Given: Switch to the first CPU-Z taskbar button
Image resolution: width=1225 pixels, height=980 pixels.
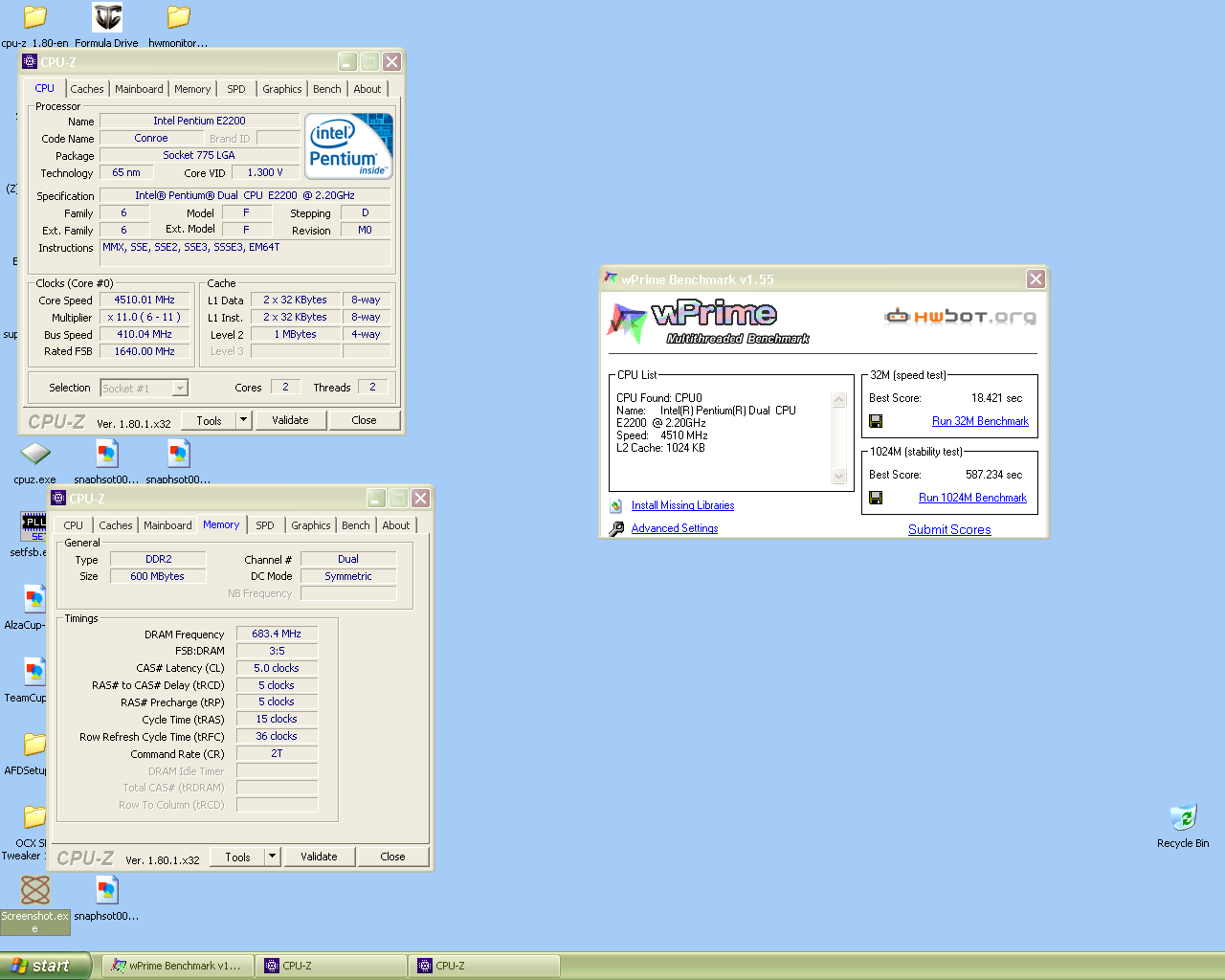Looking at the screenshot, I should point(331,966).
